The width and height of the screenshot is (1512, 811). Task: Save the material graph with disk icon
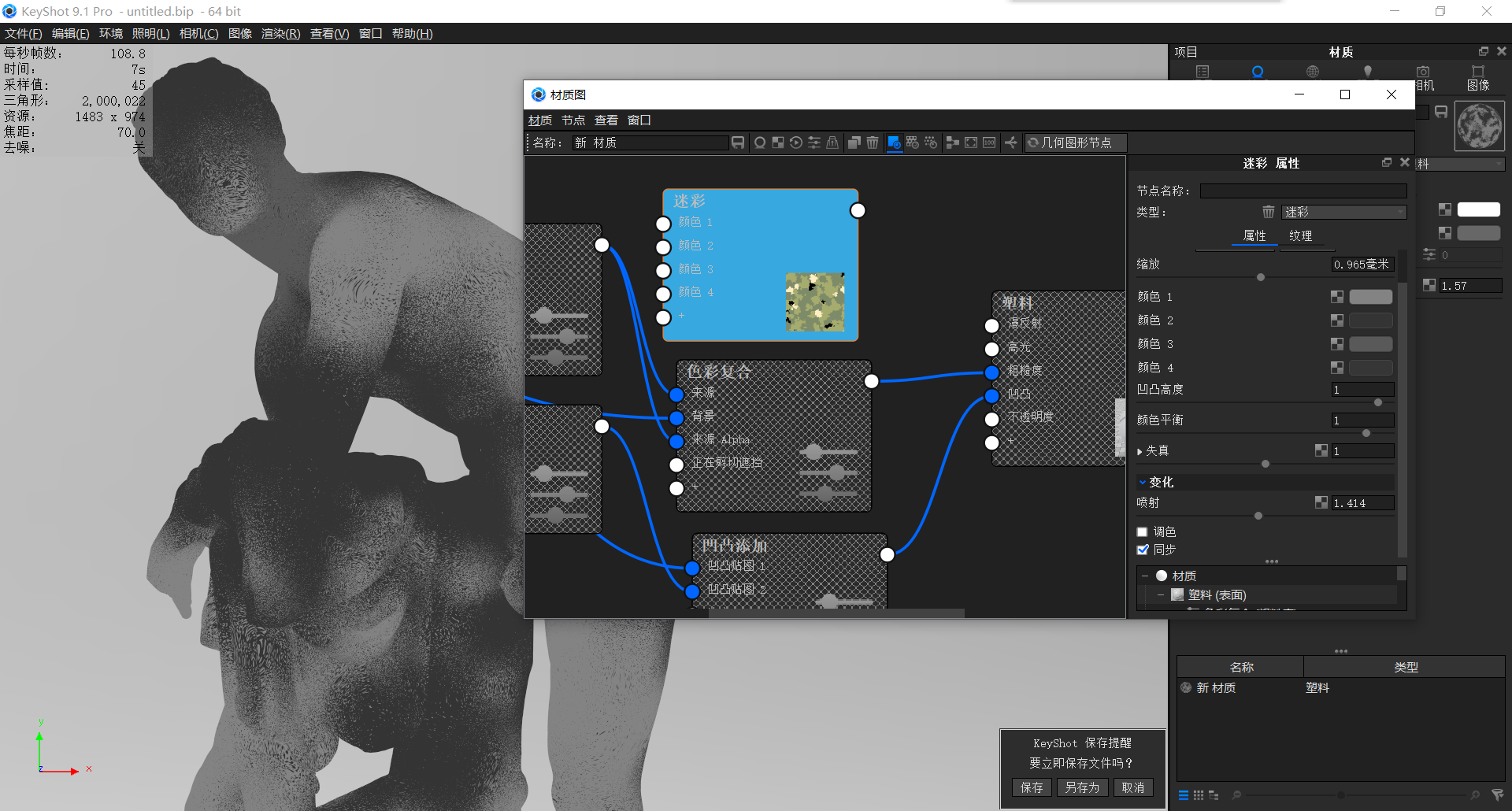737,143
